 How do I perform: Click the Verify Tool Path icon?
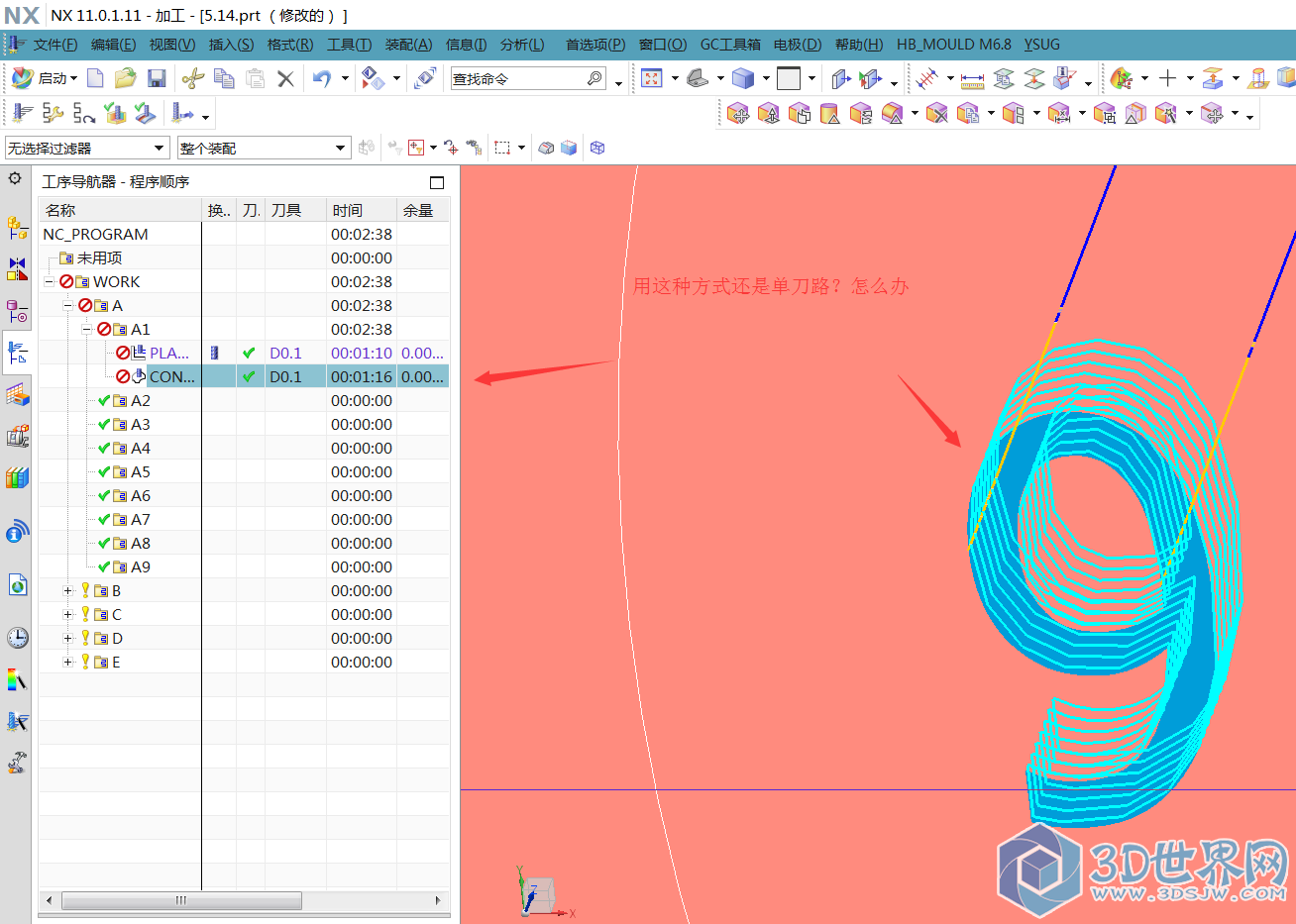(115, 114)
